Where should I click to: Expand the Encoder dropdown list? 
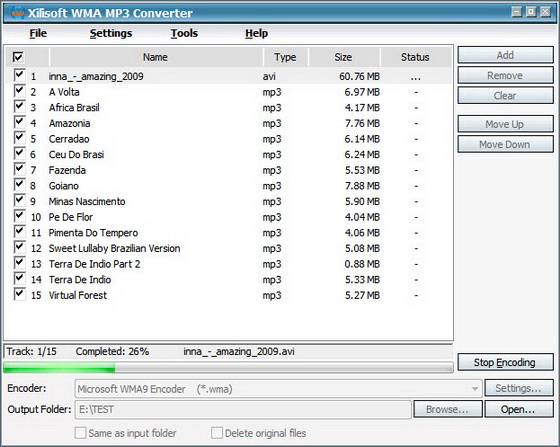point(475,389)
